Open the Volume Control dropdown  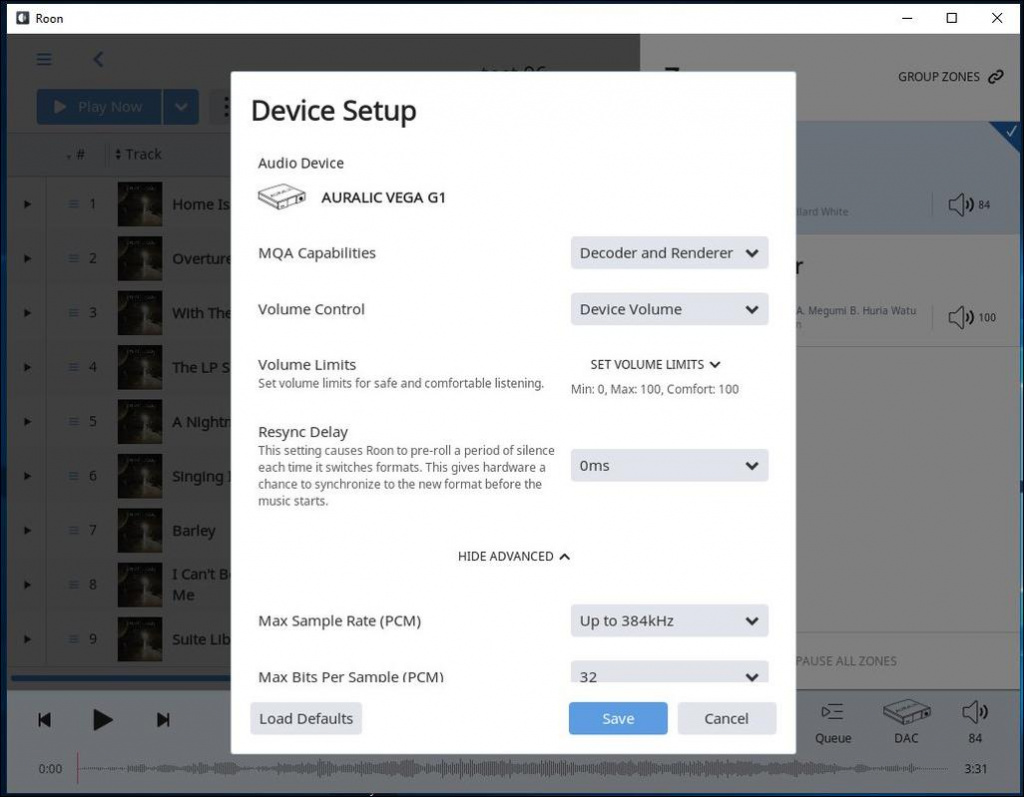[669, 309]
